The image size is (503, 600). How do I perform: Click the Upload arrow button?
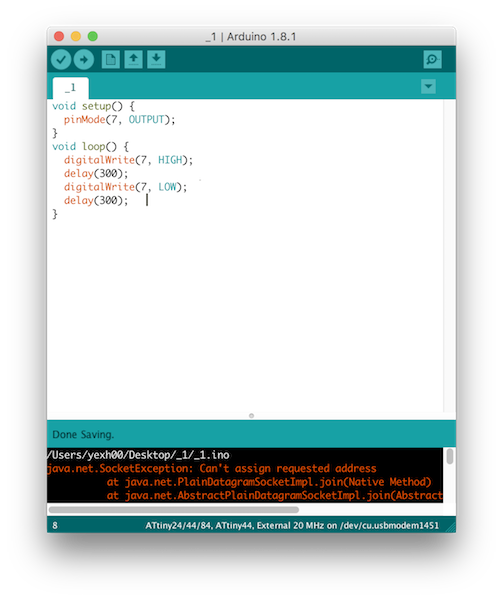pos(84,60)
